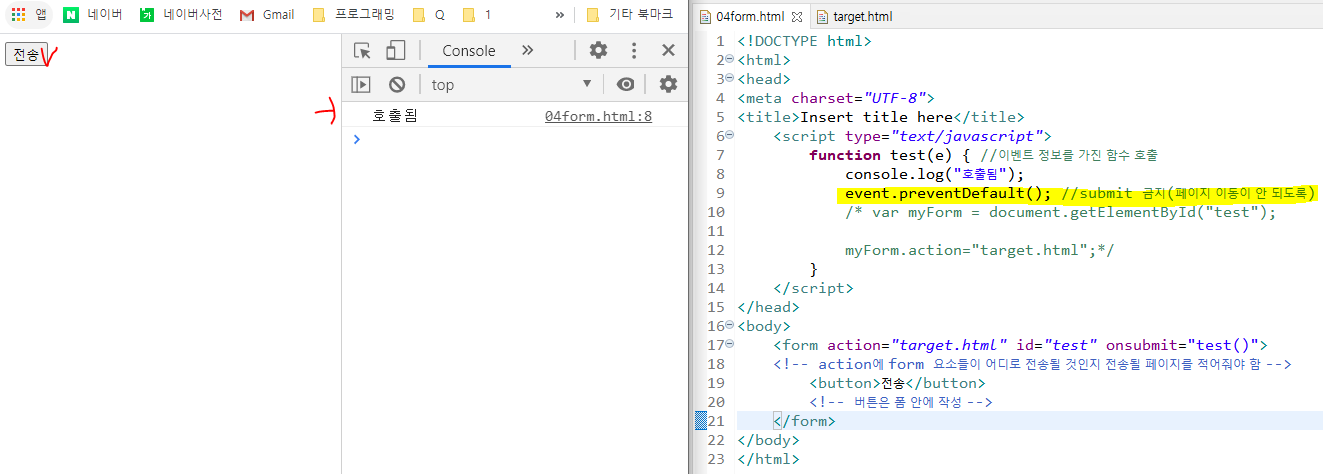Image resolution: width=1323 pixels, height=474 pixels.
Task: Click the 전송 submit button
Action: (26, 55)
